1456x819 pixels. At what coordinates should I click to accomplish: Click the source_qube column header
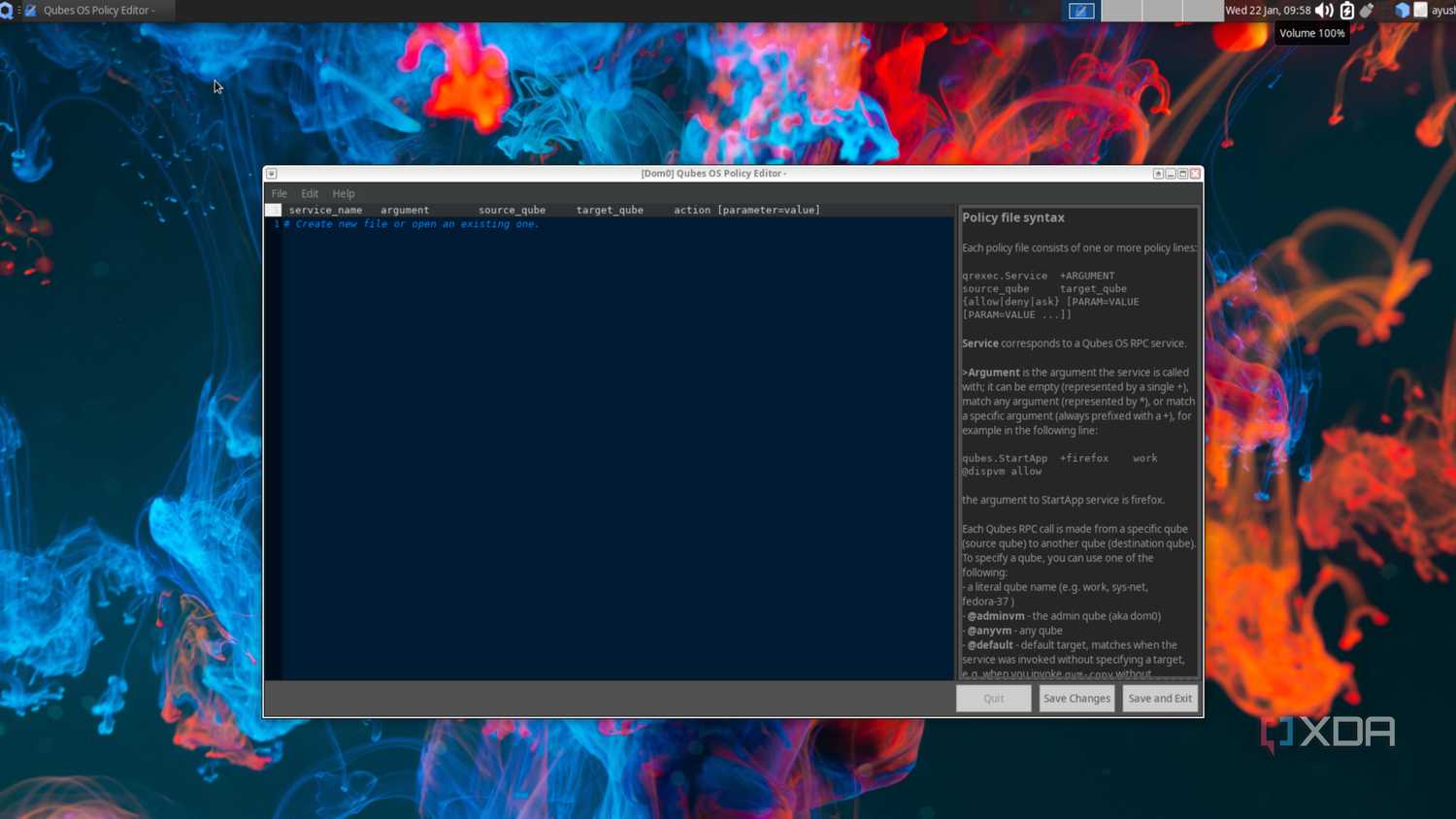pyautogui.click(x=512, y=210)
